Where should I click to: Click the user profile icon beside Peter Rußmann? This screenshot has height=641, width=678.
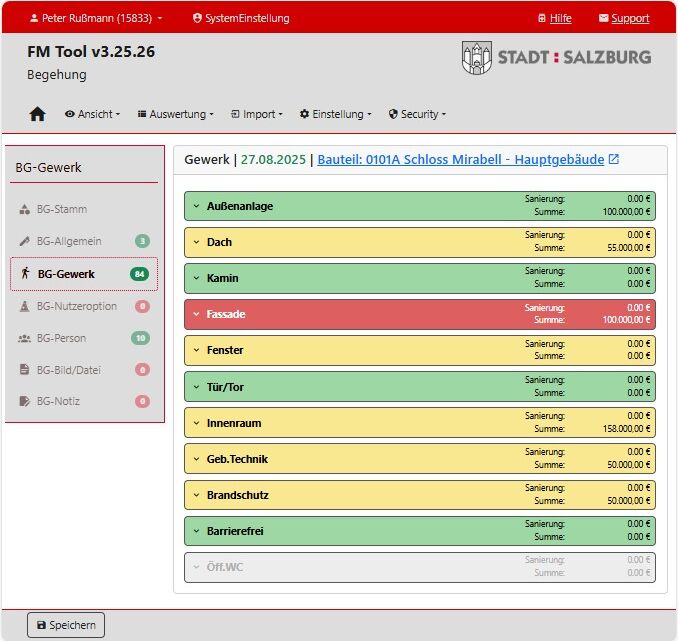pyautogui.click(x=34, y=18)
